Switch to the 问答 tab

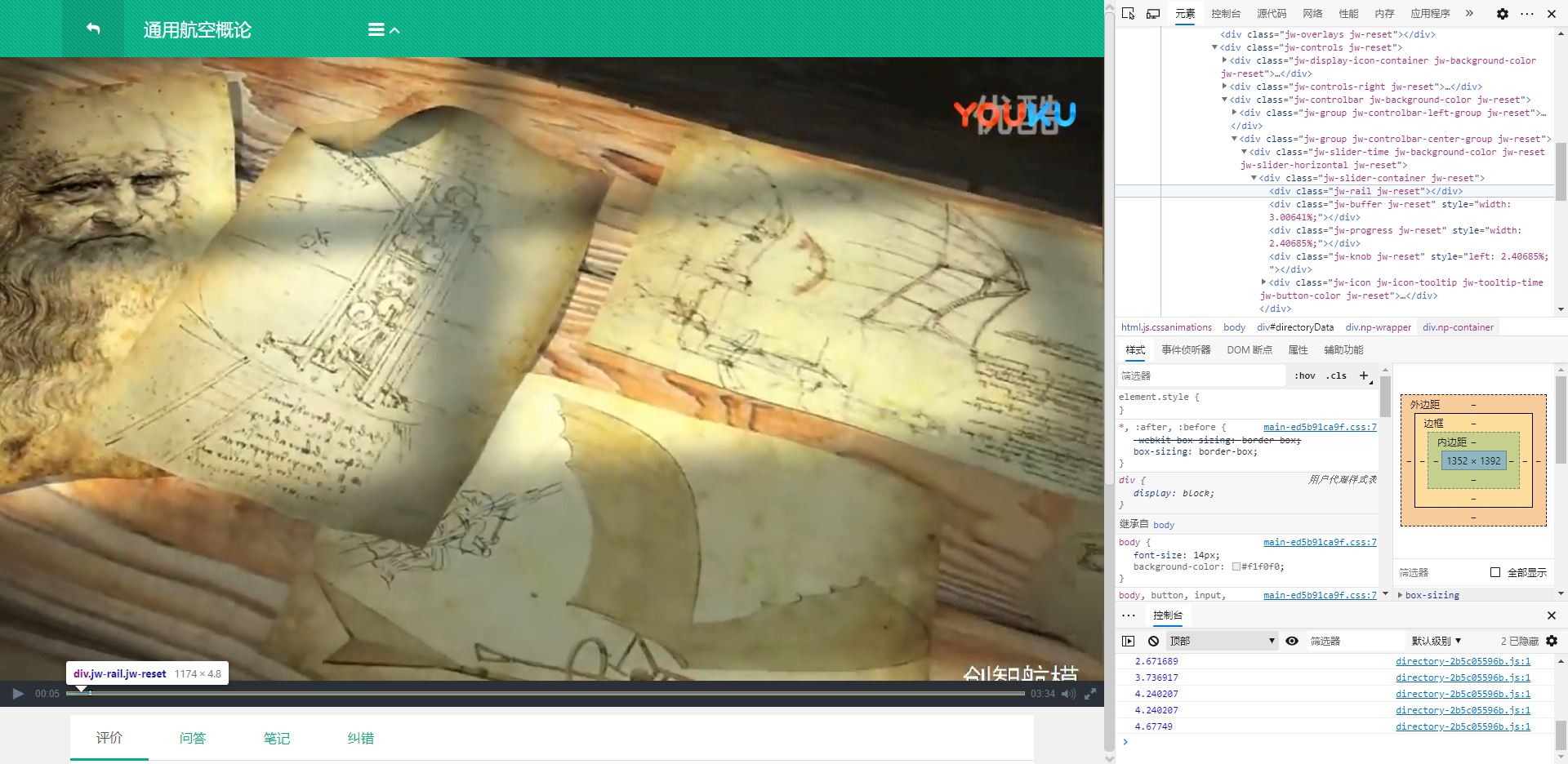click(x=193, y=738)
